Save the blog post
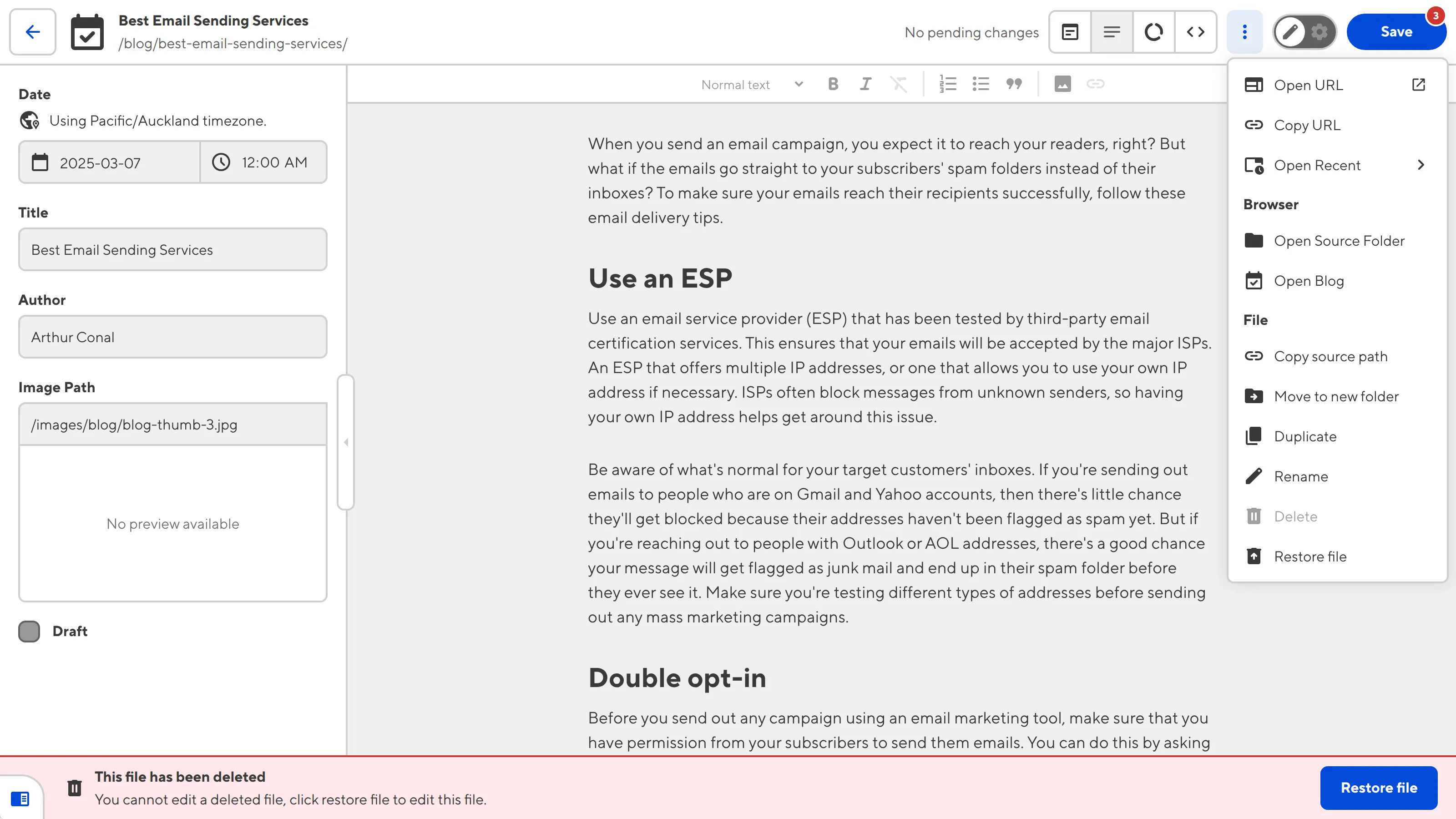1456x819 pixels. 1396,32
